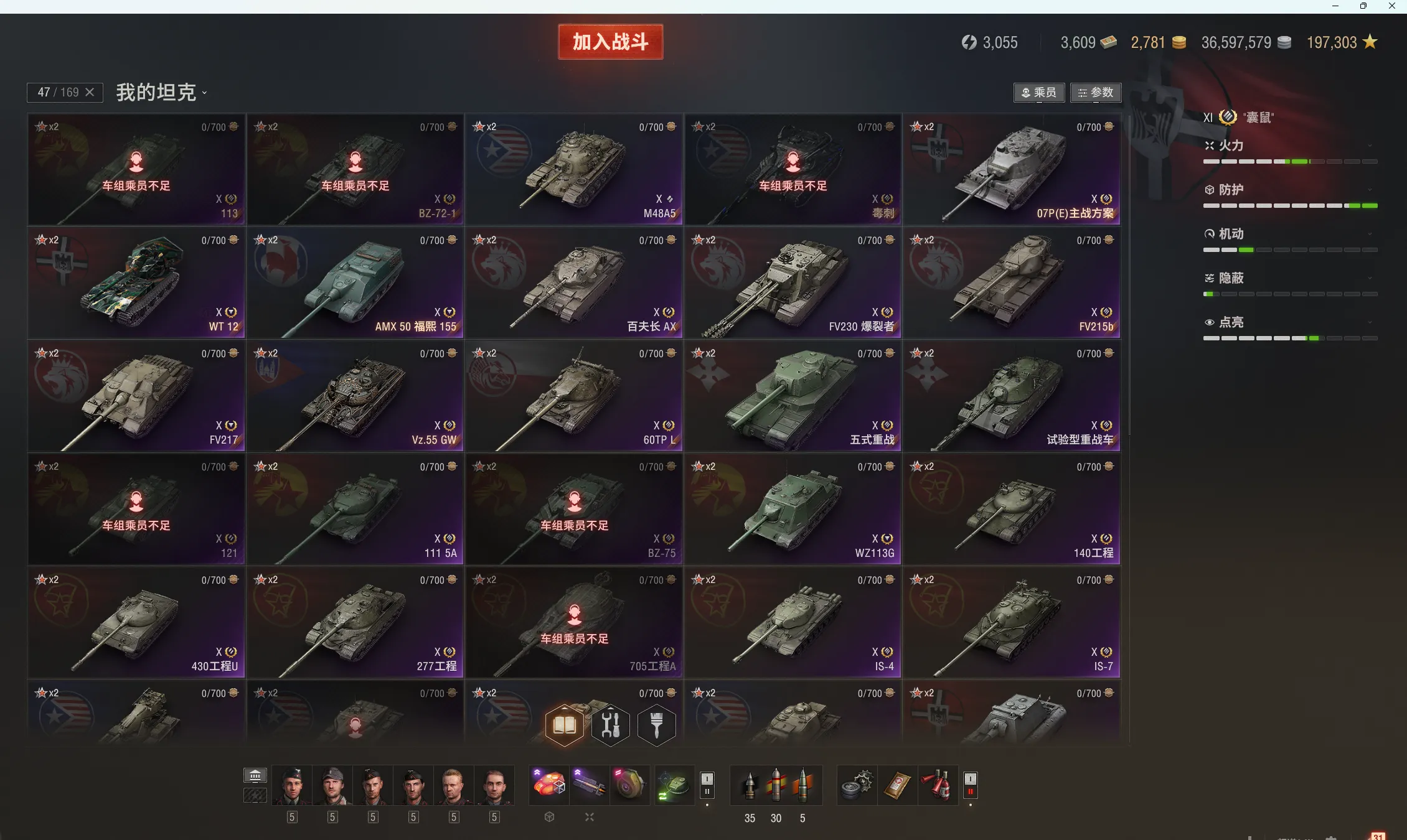The image size is (1407, 840).
Task: Open the wrench and screwdriver maintenance icon
Action: click(x=610, y=725)
